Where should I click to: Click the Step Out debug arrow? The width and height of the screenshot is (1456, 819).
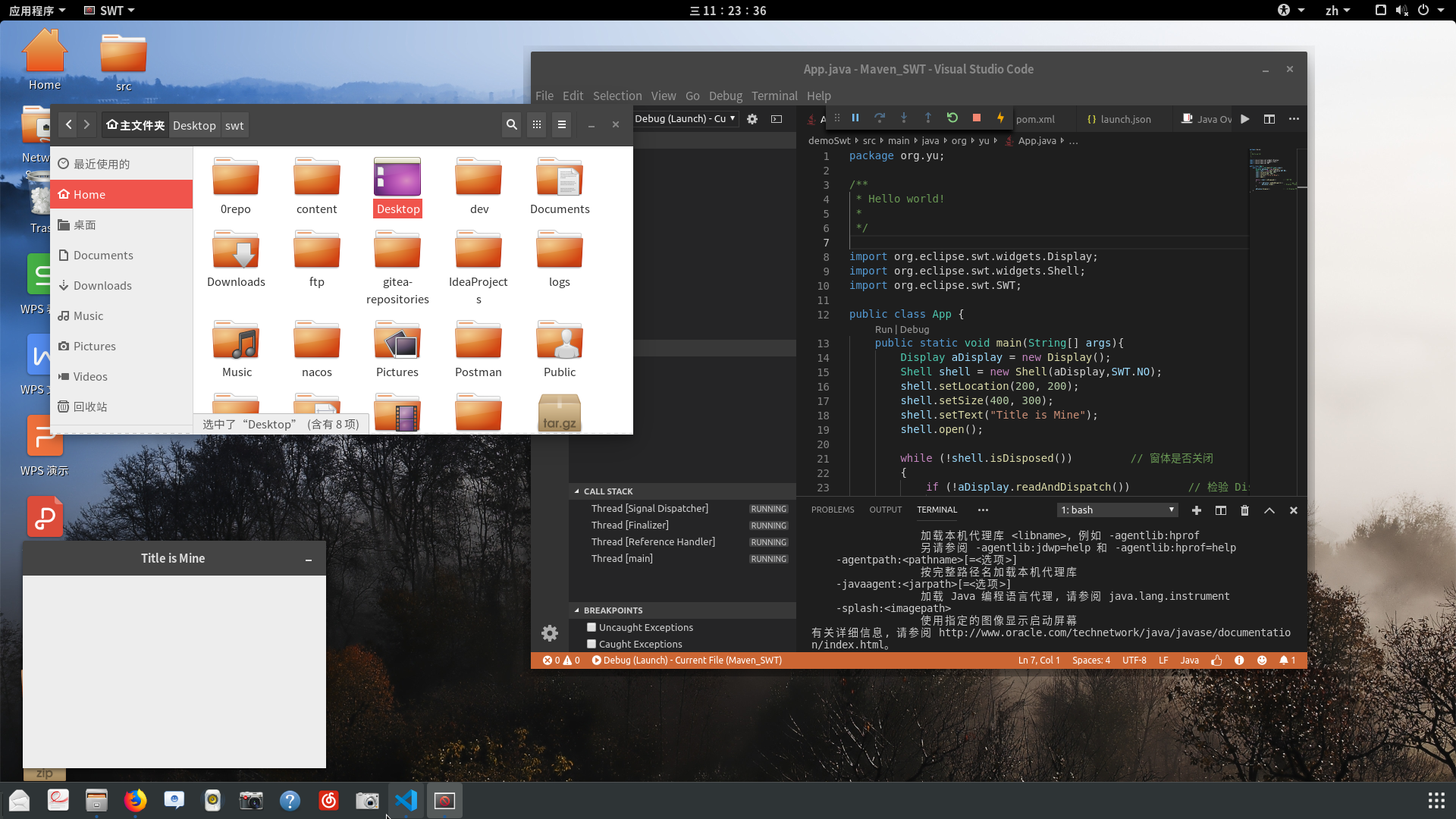pos(928,118)
